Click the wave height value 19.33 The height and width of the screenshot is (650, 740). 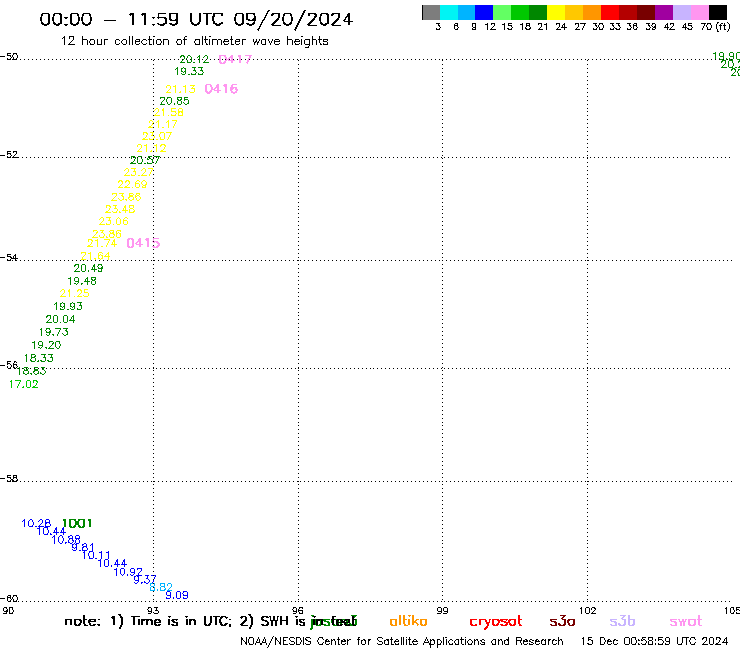[189, 71]
